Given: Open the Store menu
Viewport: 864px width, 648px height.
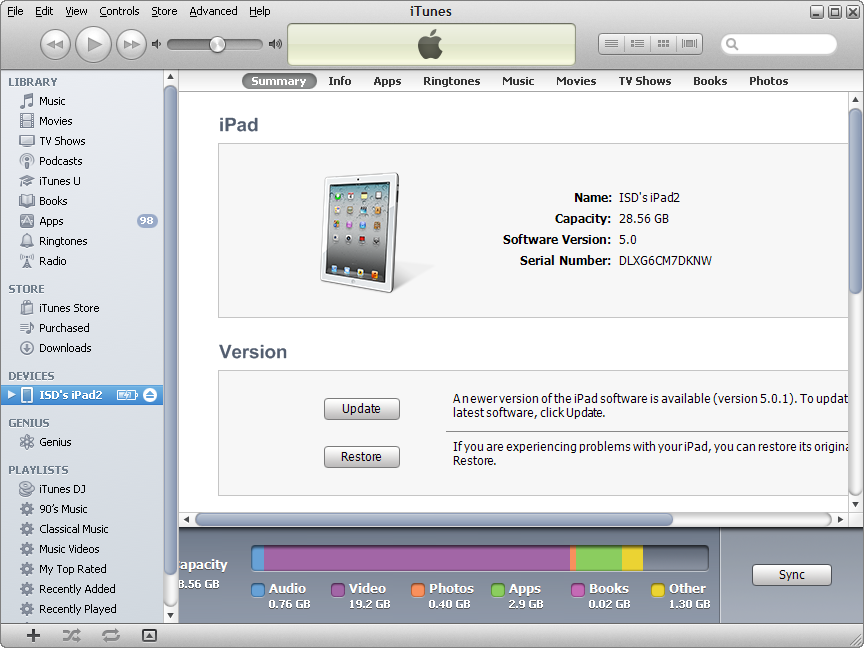Looking at the screenshot, I should pyautogui.click(x=164, y=11).
